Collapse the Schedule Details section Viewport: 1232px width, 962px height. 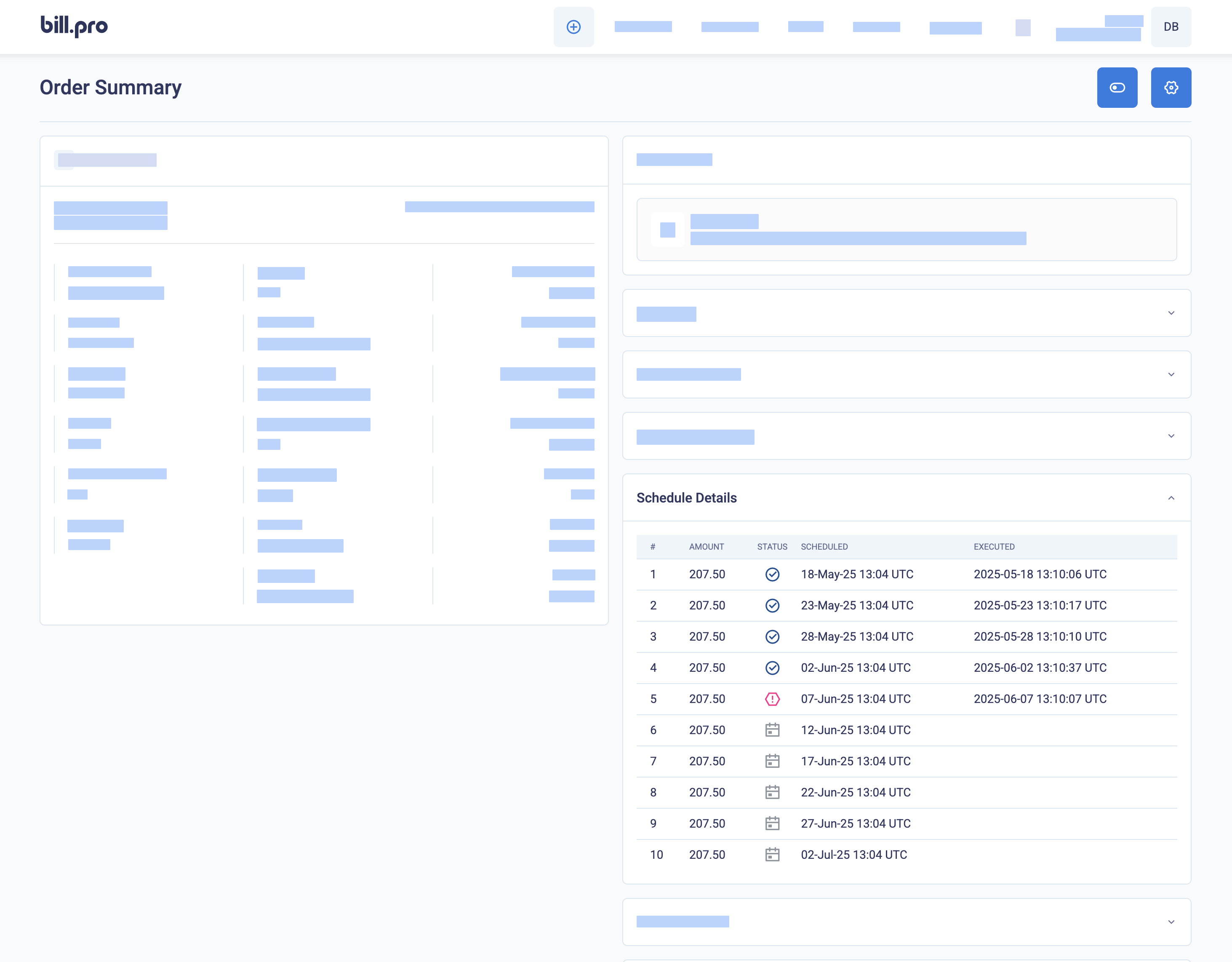[x=1171, y=498]
